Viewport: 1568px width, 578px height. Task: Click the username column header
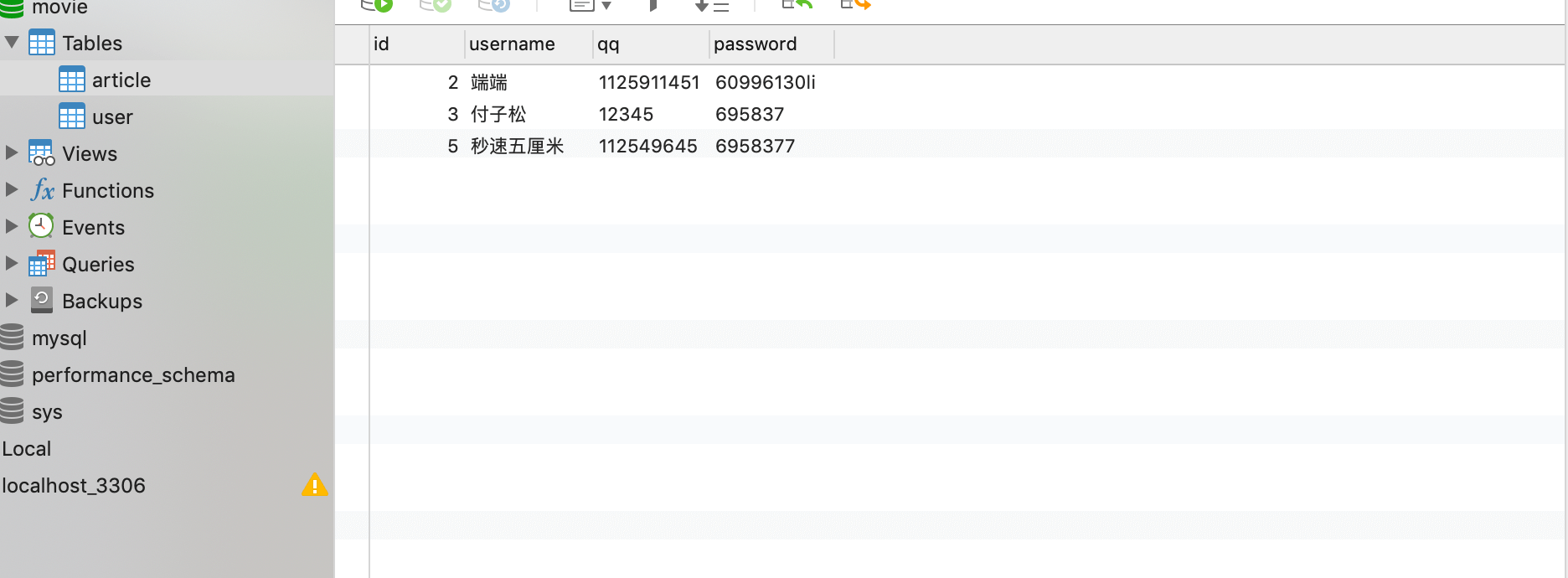[x=512, y=44]
